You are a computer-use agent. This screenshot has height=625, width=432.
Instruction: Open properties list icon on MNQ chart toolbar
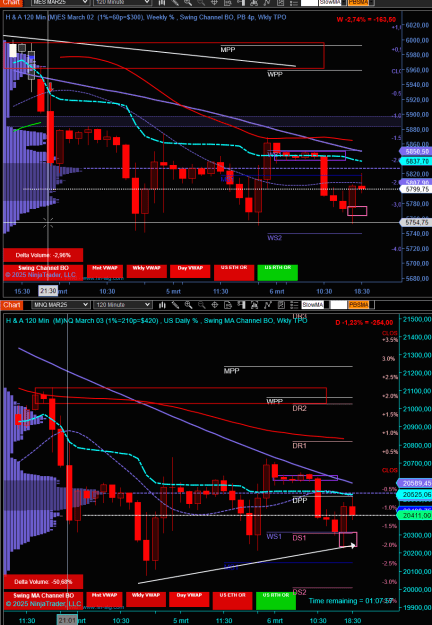(294, 305)
